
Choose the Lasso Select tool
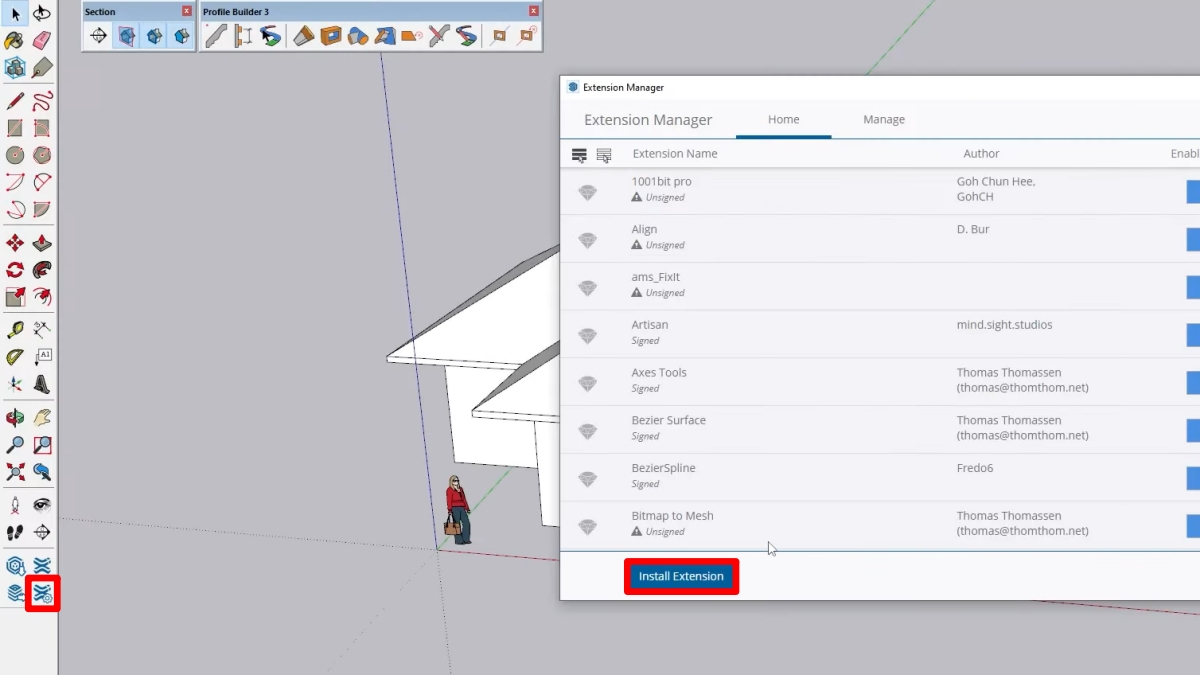coord(42,14)
